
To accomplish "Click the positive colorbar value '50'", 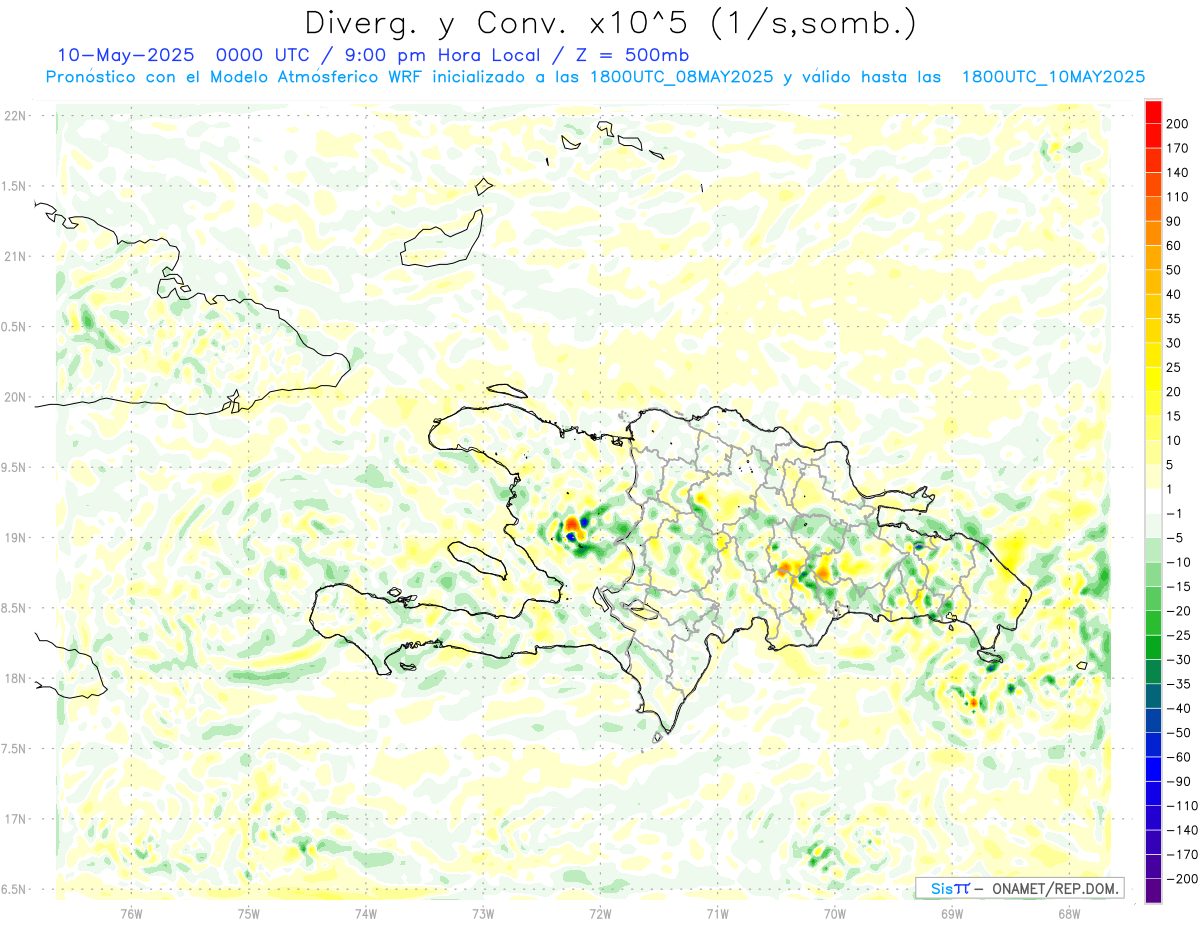I will click(1174, 270).
